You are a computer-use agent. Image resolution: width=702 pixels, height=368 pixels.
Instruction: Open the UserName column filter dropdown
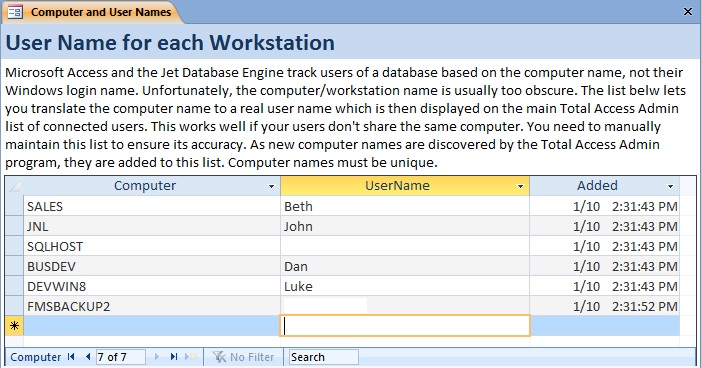tap(520, 186)
